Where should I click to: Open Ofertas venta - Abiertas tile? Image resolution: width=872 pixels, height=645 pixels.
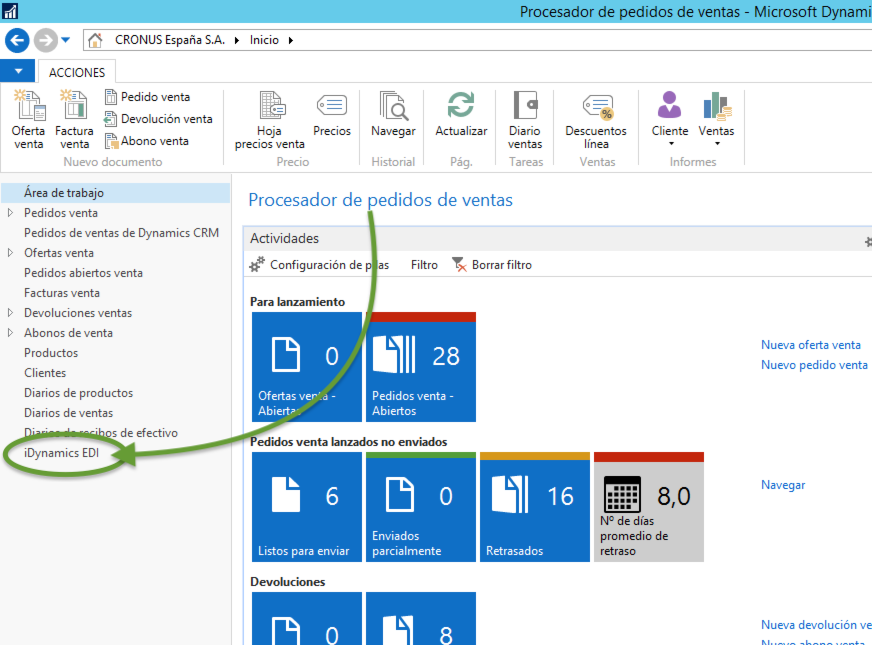[307, 367]
